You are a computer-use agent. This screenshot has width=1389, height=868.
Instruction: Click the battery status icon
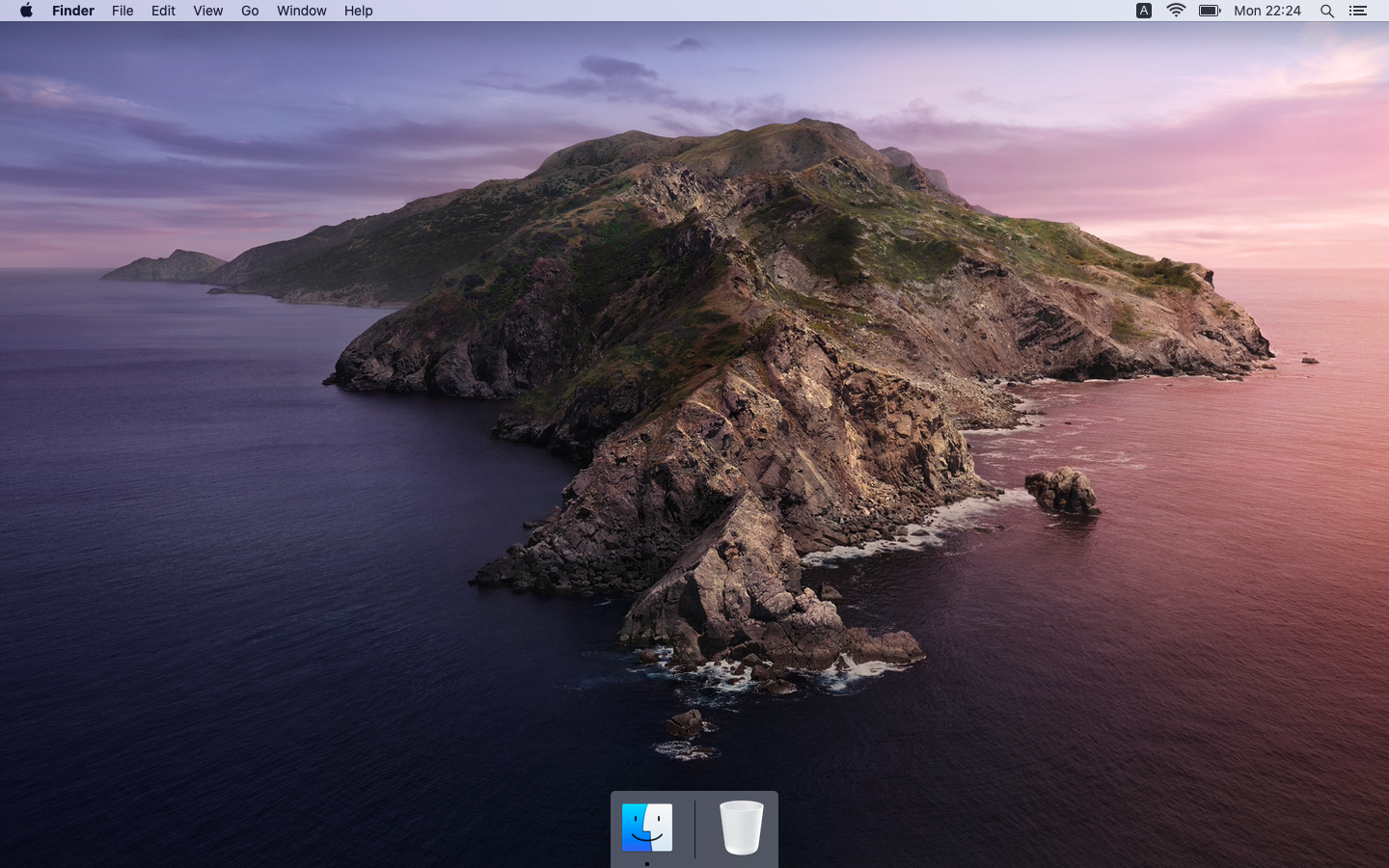1210,11
